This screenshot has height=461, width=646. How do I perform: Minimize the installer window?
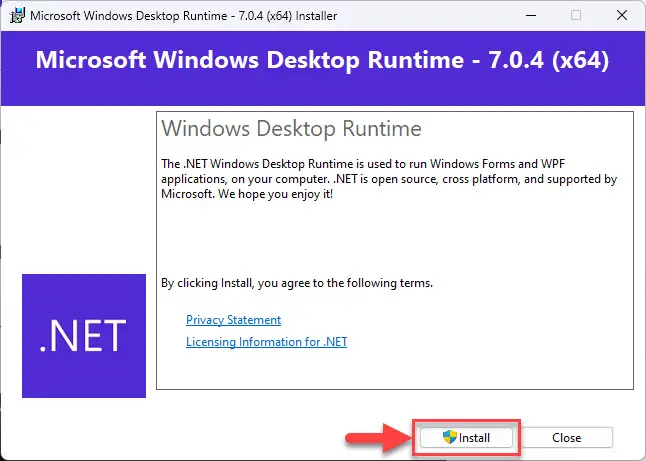[531, 16]
